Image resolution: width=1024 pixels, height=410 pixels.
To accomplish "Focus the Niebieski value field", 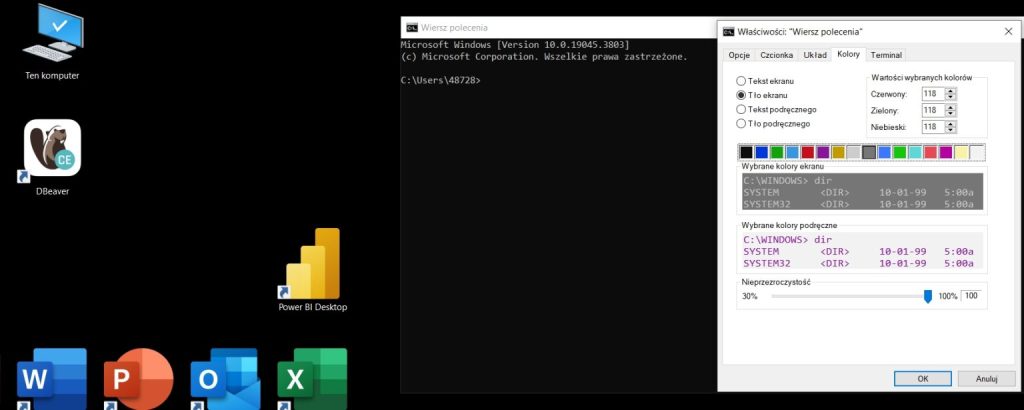I will 933,127.
